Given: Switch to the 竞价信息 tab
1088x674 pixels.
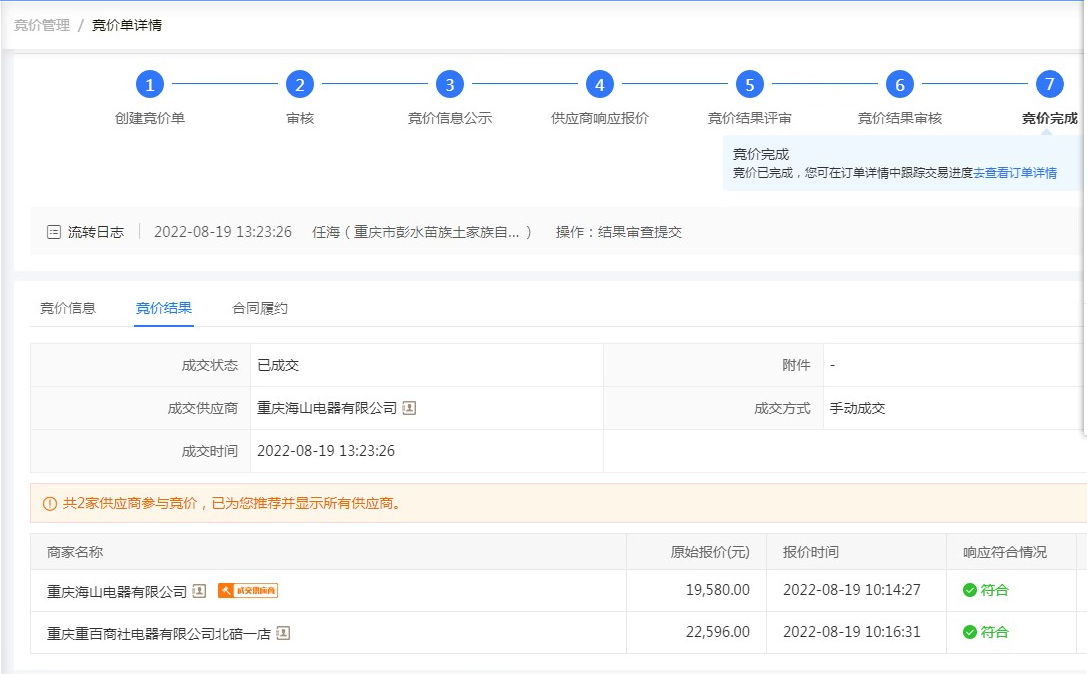Looking at the screenshot, I should click(x=68, y=308).
